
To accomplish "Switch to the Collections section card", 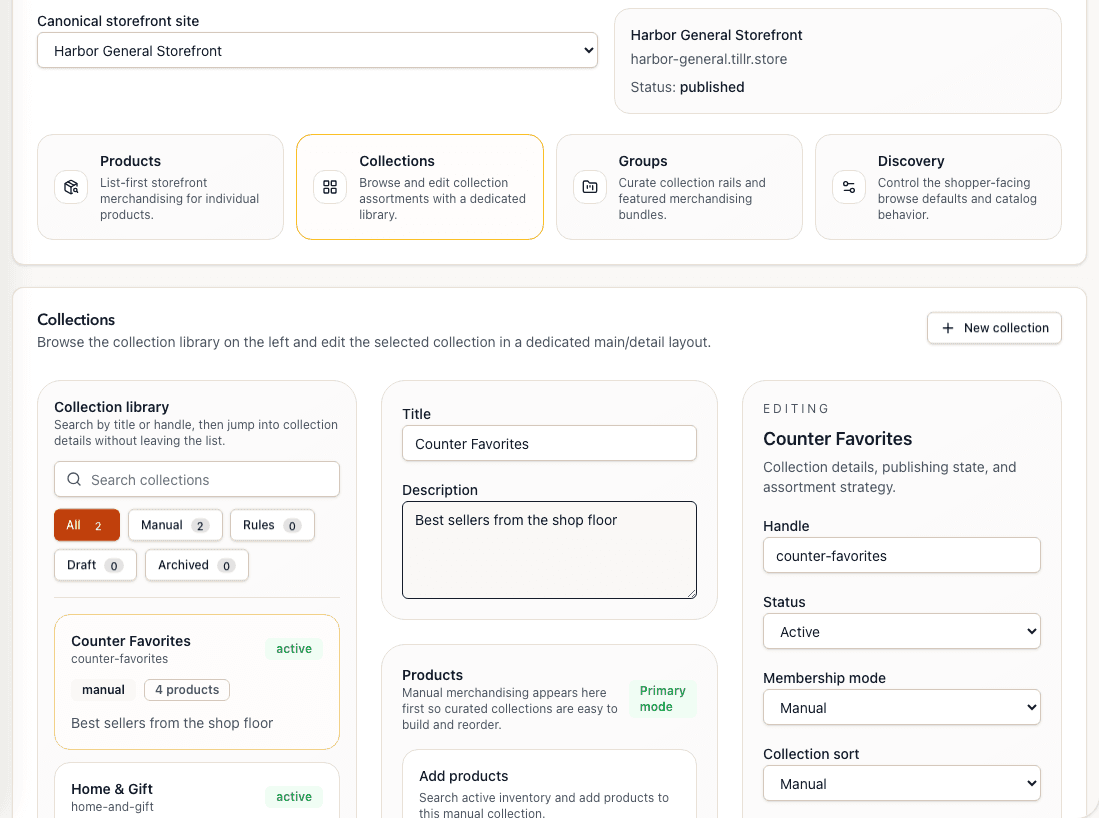I will coord(420,187).
